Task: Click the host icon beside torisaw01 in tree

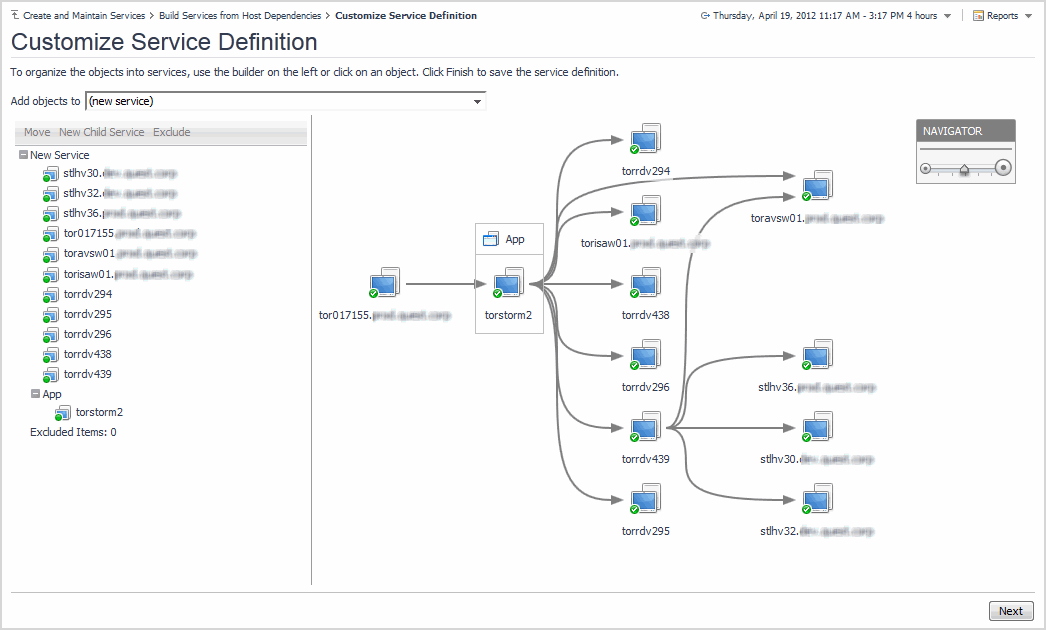Action: 50,275
